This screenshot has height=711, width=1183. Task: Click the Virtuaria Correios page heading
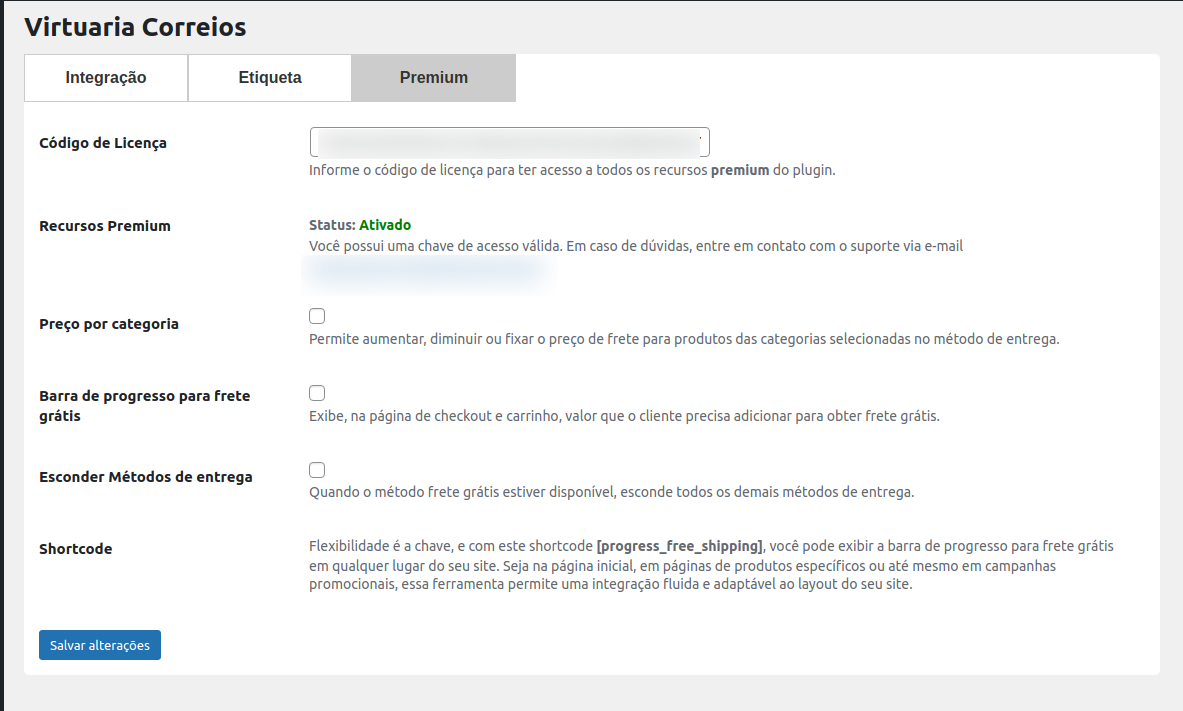(135, 27)
